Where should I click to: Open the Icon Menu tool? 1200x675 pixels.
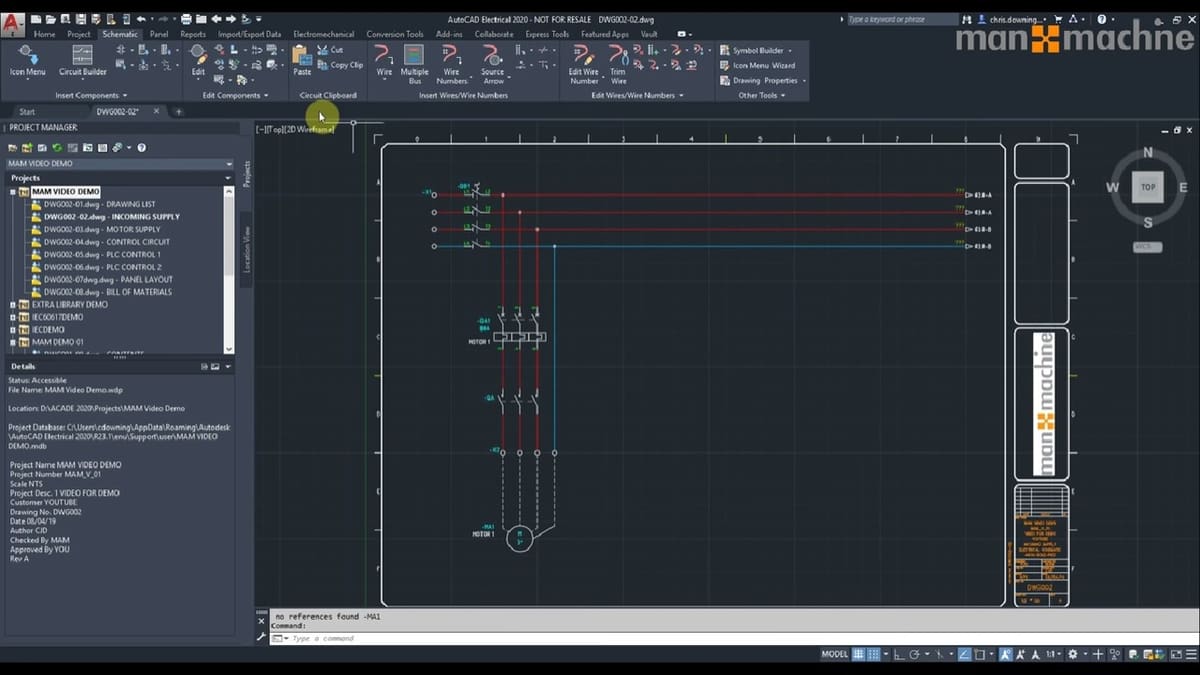[x=27, y=60]
